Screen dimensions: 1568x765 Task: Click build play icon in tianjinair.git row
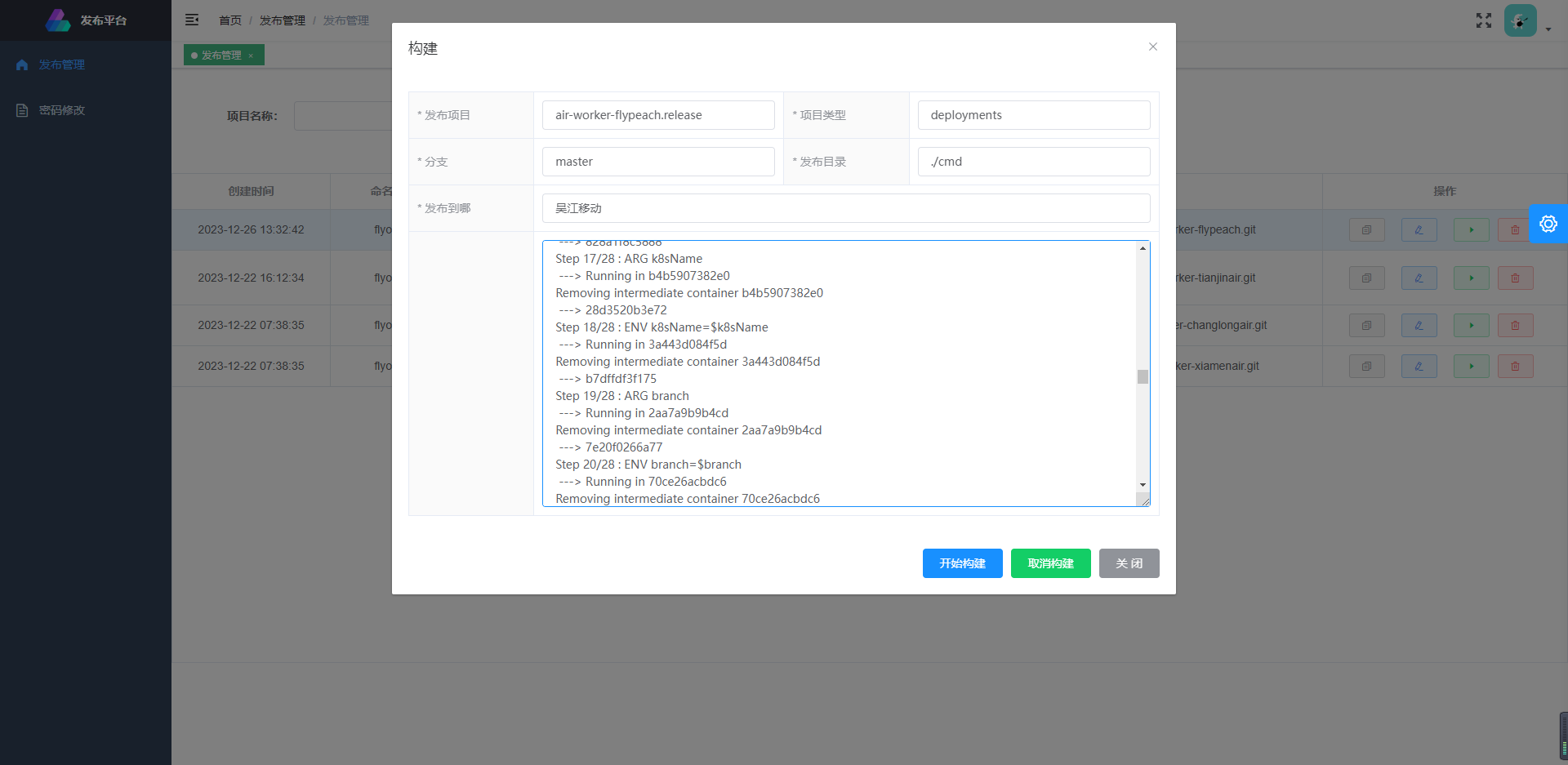(x=1471, y=278)
